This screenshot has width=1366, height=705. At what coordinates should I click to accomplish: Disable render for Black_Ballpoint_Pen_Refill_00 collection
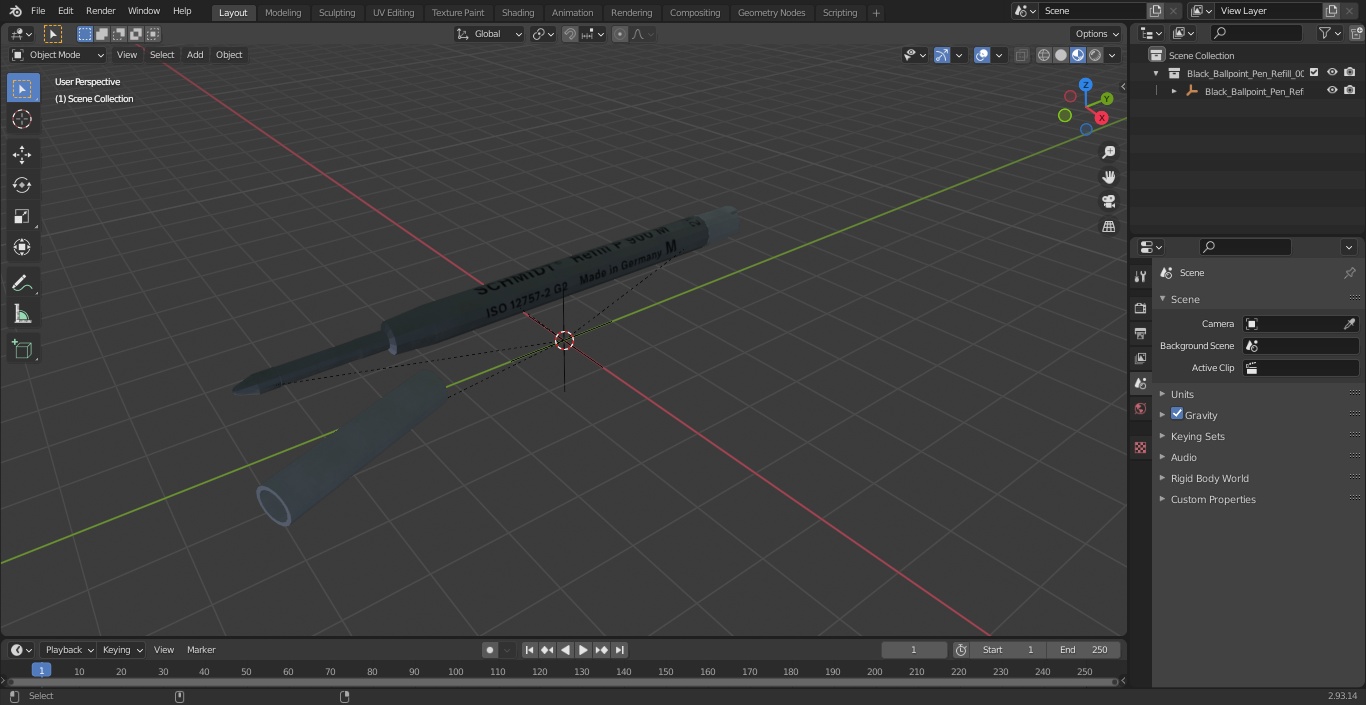(1350, 73)
